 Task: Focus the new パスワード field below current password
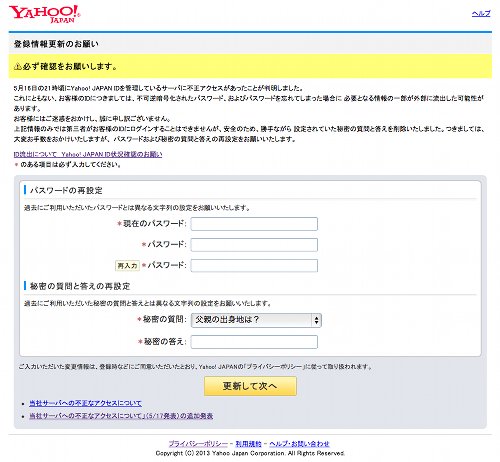[x=254, y=245]
